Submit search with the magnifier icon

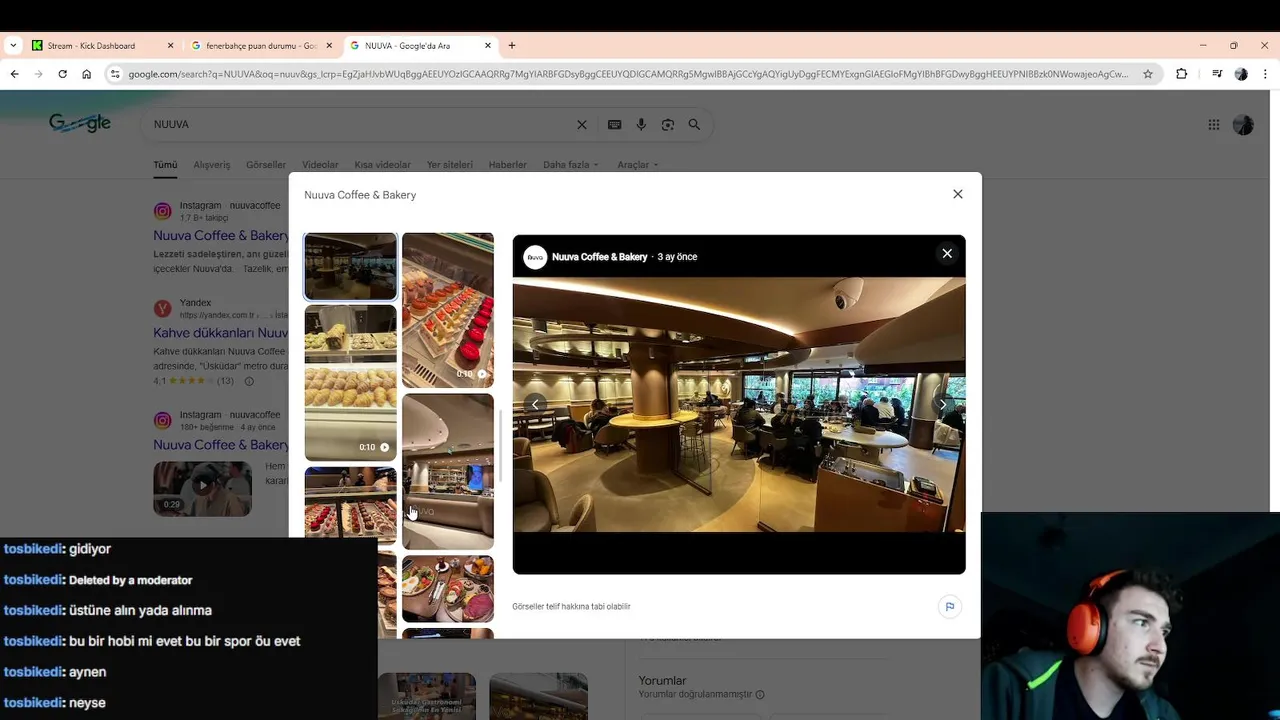694,125
